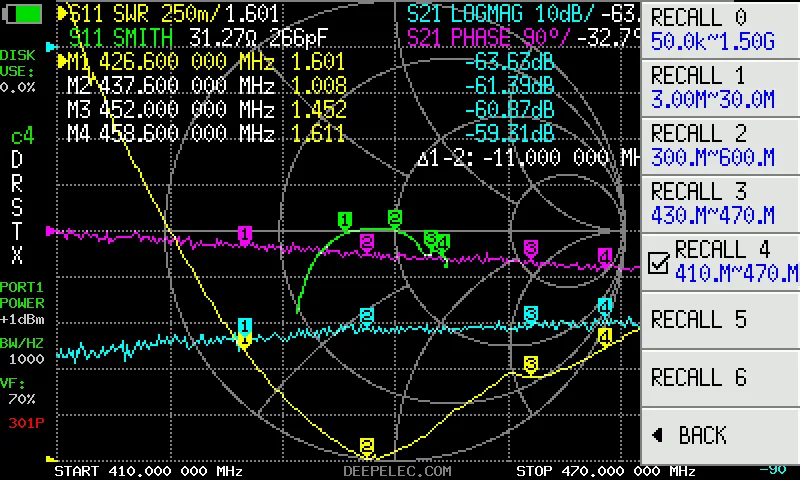Activate marker M3 row 452.000 MHz
Image resolution: width=800 pixels, height=480 pixels.
coord(207,109)
